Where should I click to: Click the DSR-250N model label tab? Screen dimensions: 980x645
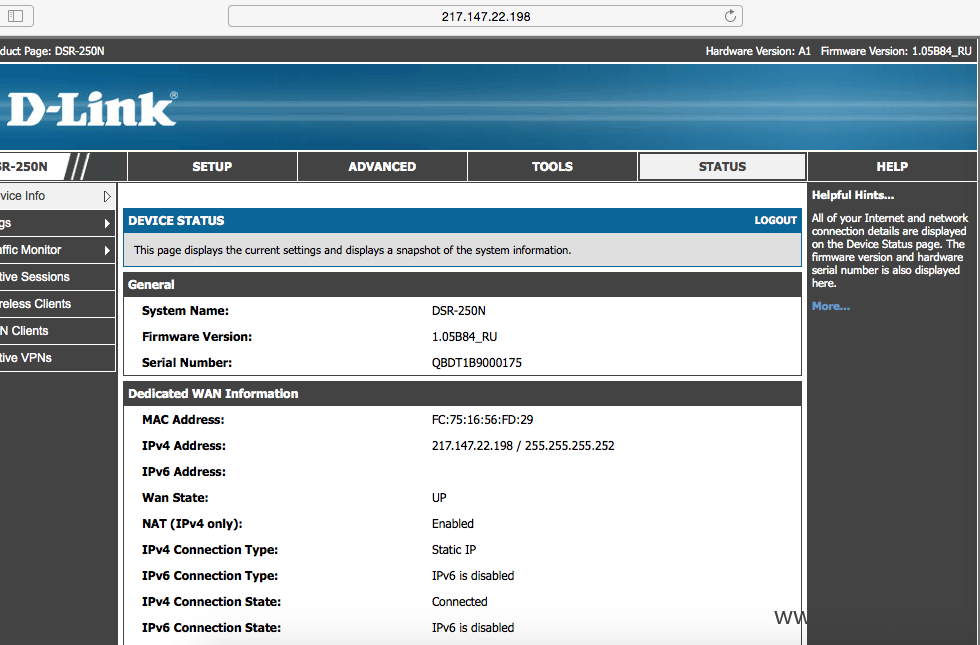click(31, 167)
